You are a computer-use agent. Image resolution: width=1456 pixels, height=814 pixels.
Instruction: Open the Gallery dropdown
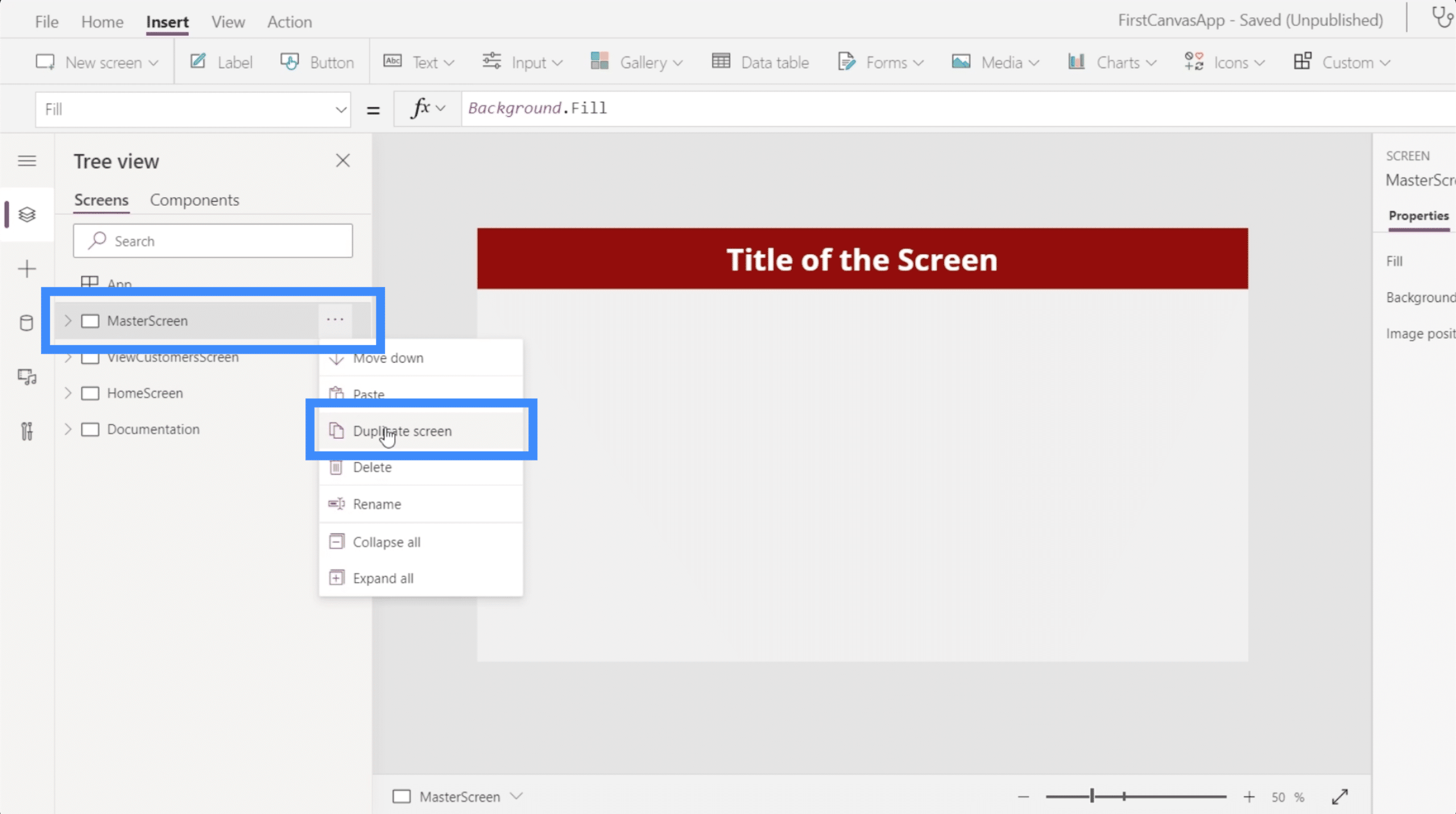click(636, 62)
